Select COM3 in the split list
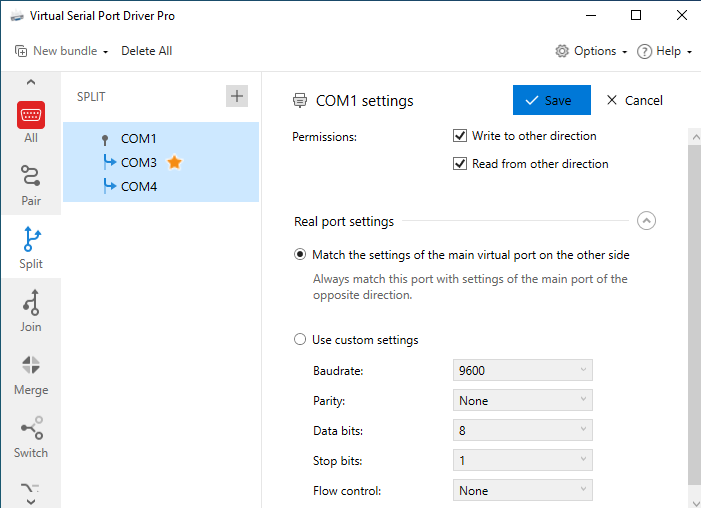Image resolution: width=701 pixels, height=508 pixels. 139,162
